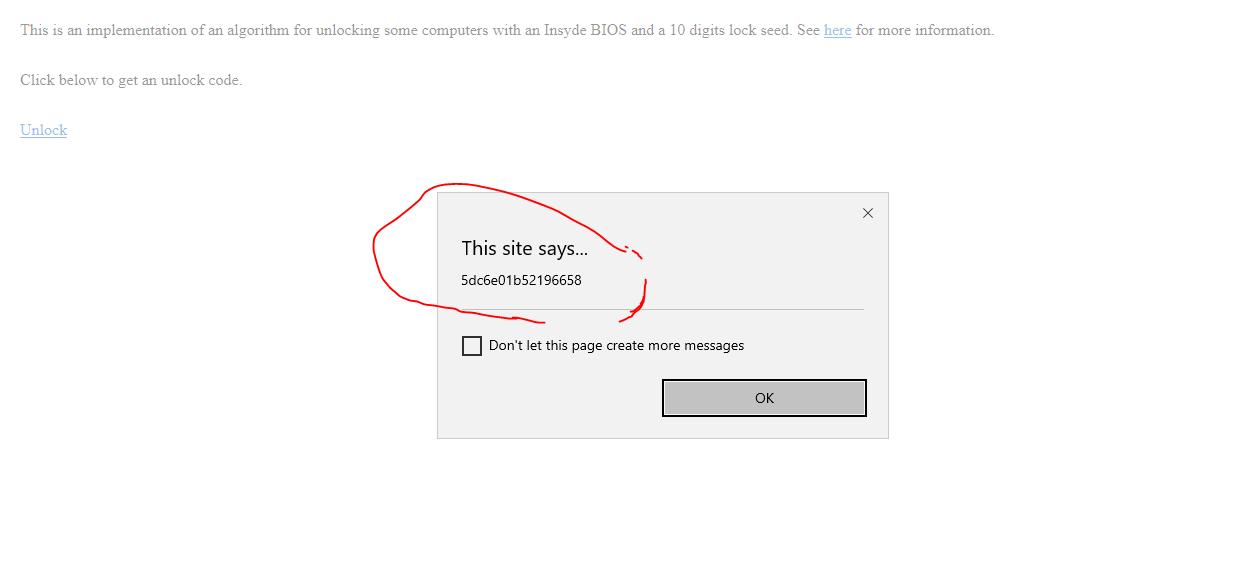Open the here hyperlink

tap(837, 30)
